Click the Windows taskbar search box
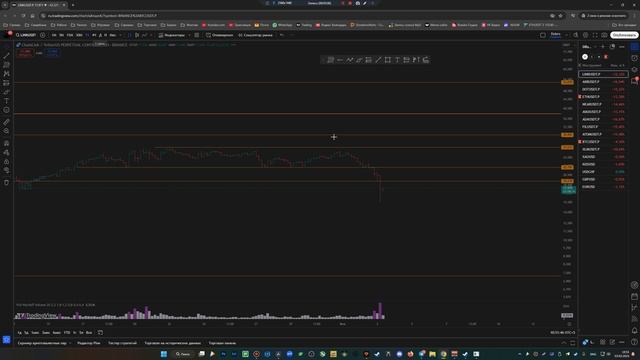Viewport: 640px width, 360px height. (183, 354)
